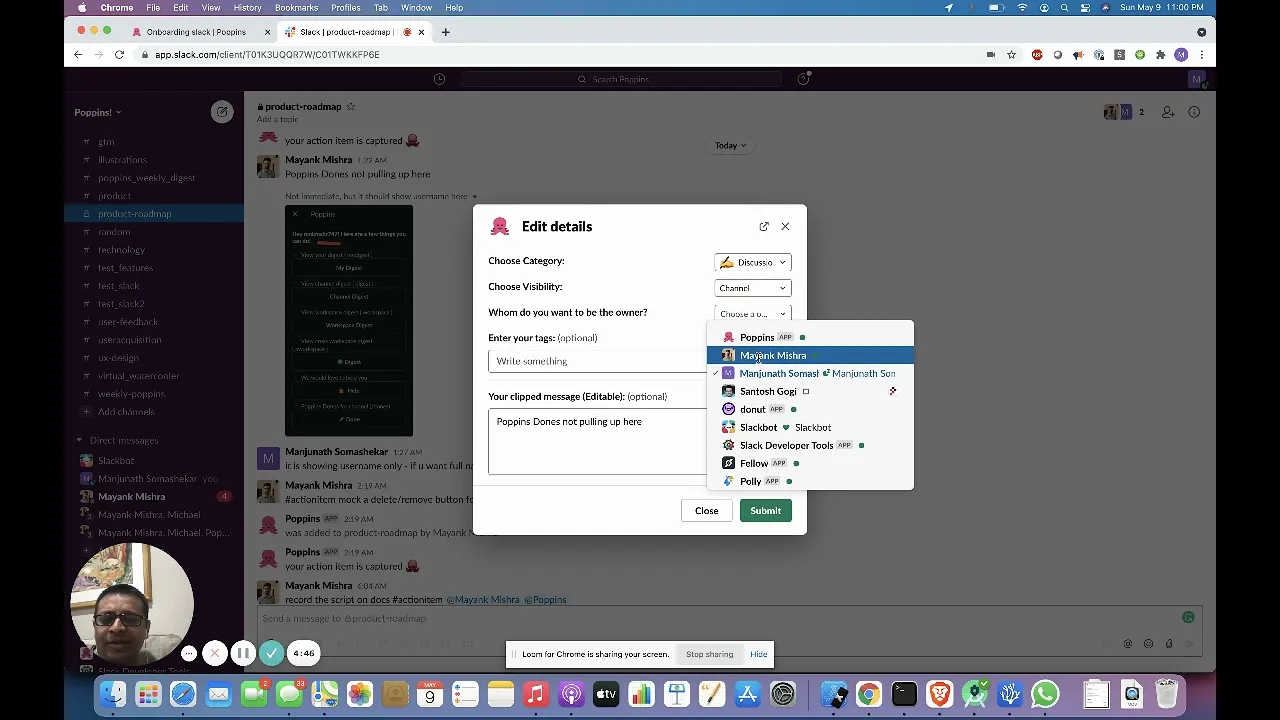
Task: Show channel details info icon
Action: (1194, 112)
